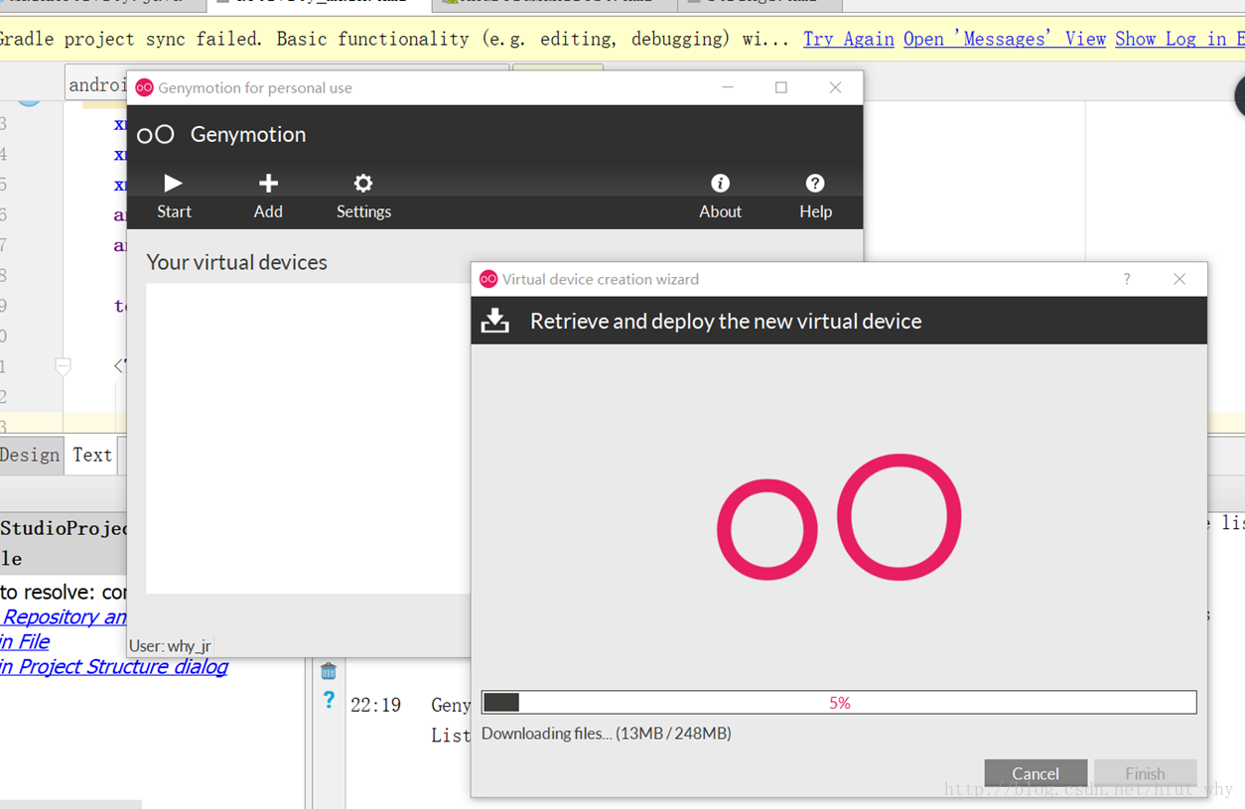Switch to the Text editor tab
Image resolution: width=1245 pixels, height=809 pixels.
(x=92, y=455)
